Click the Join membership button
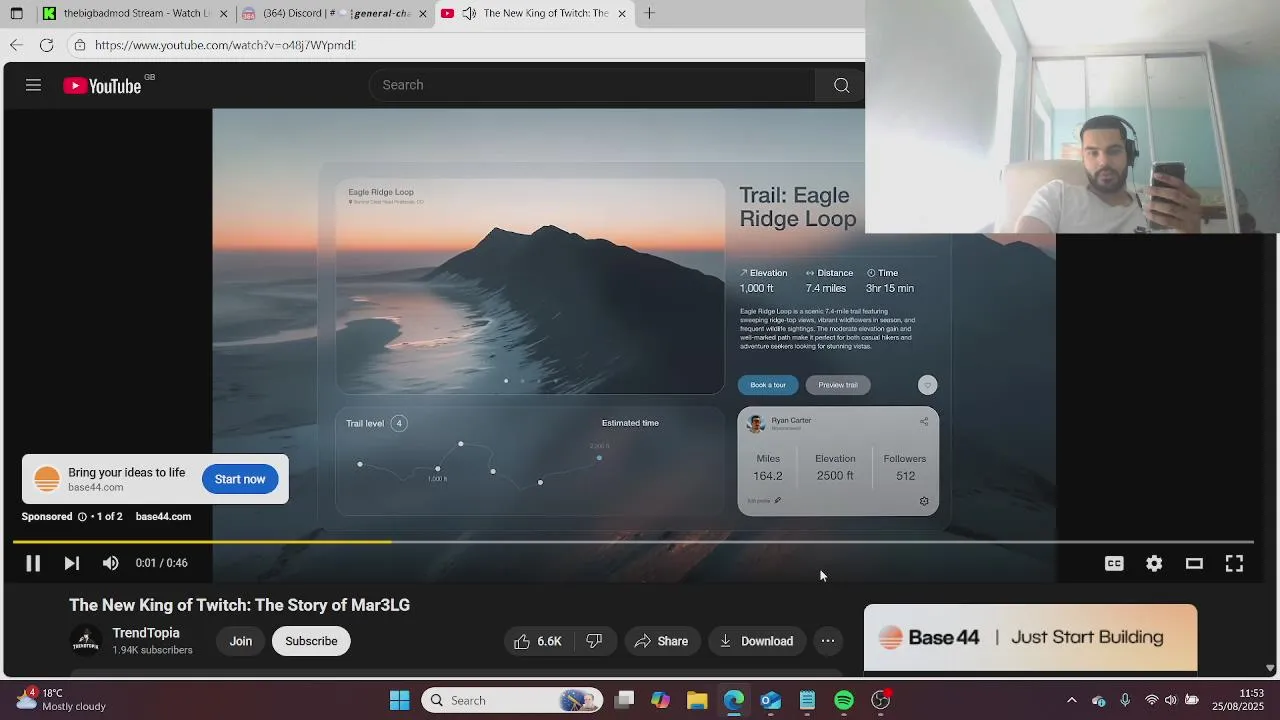The image size is (1280, 720). pos(241,641)
